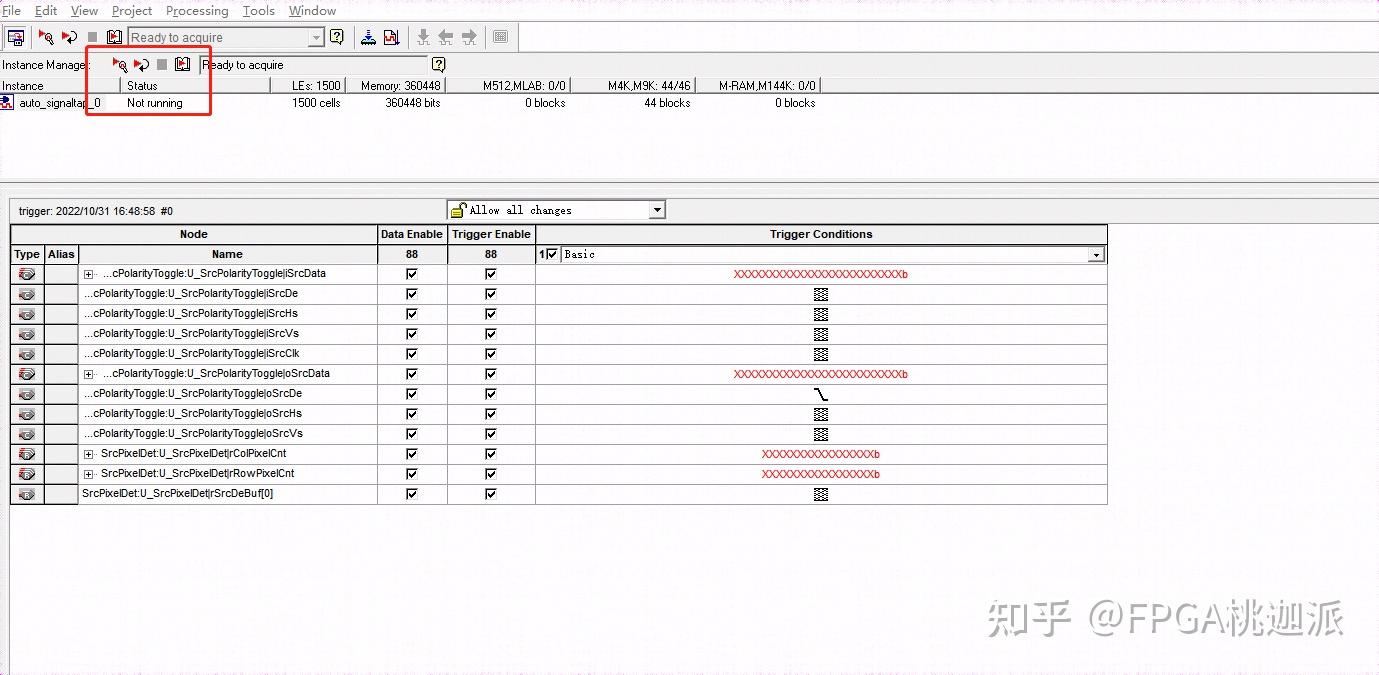
Task: Click the Status column header
Action: tap(195, 86)
